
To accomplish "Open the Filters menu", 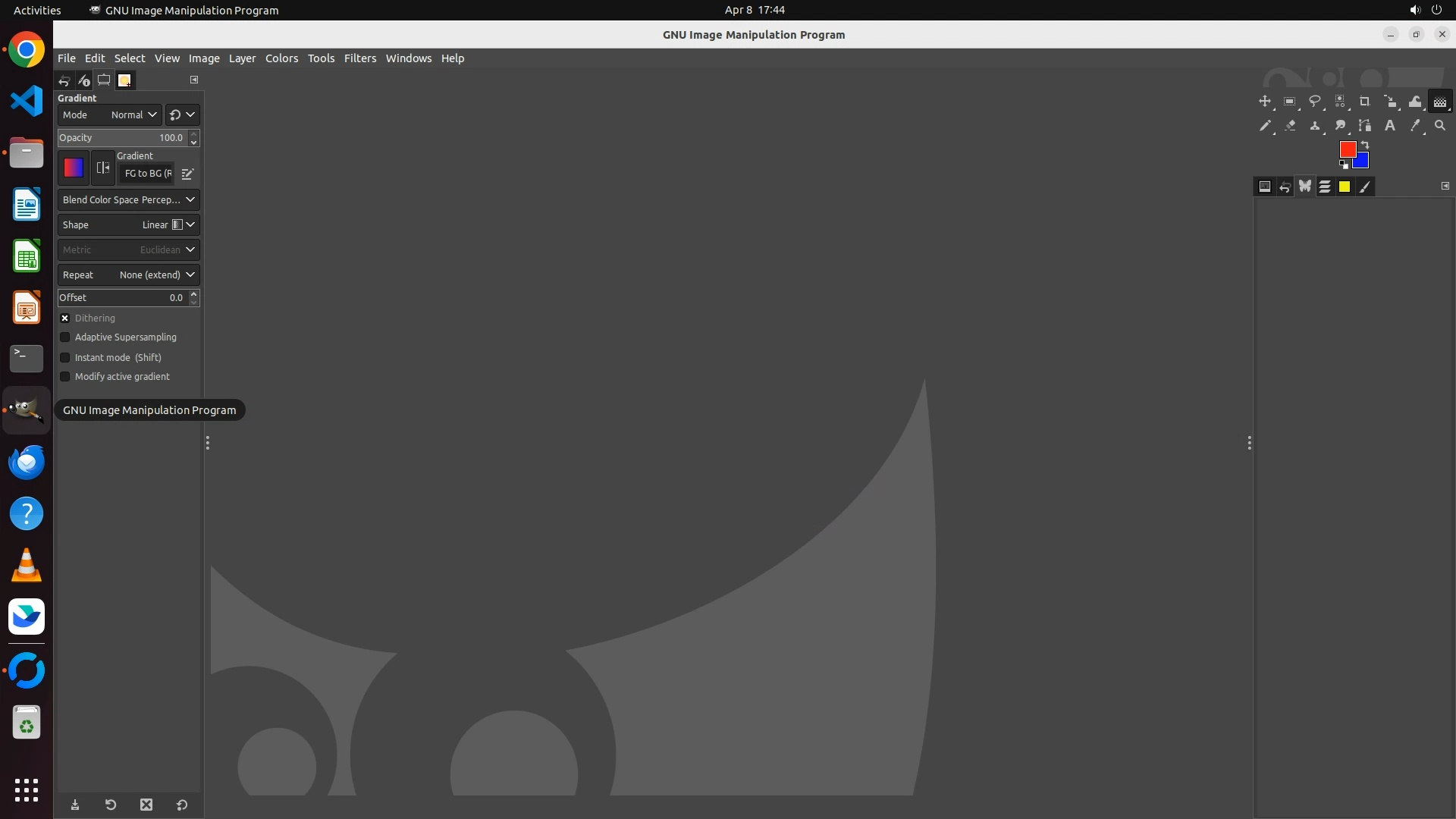I will 359,58.
